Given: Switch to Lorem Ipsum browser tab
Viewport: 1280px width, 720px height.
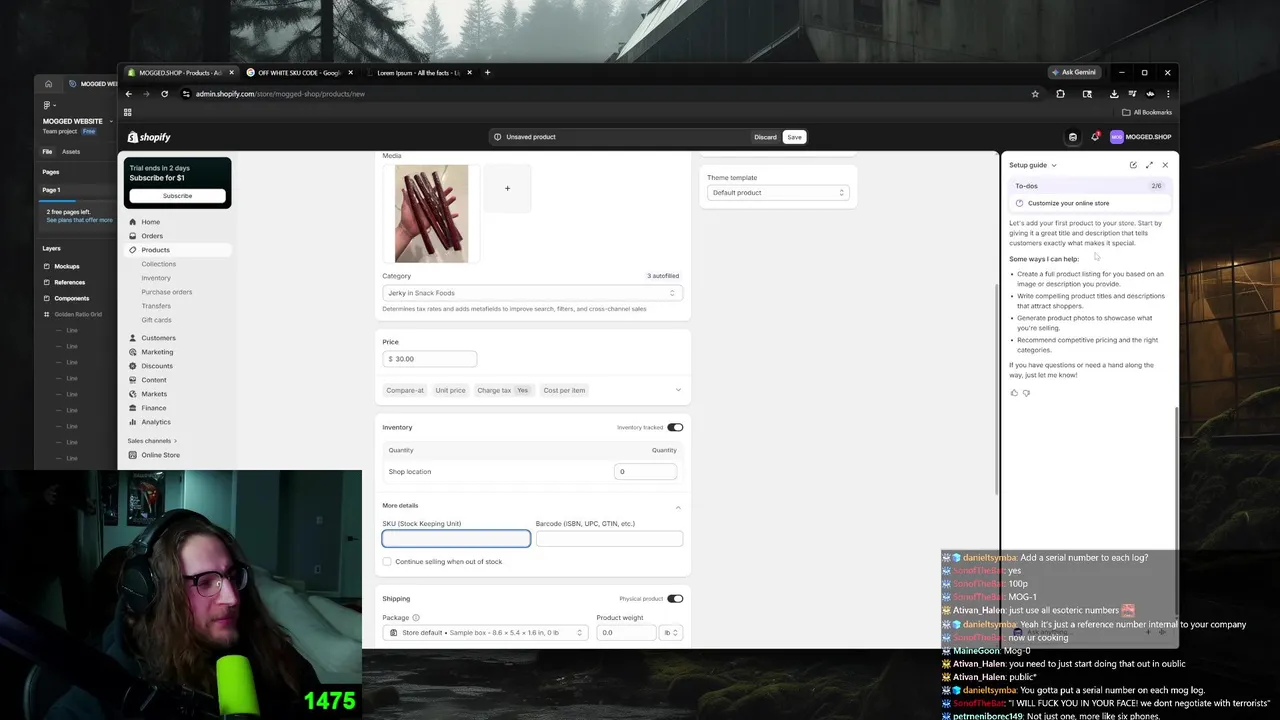Looking at the screenshot, I should click(418, 73).
